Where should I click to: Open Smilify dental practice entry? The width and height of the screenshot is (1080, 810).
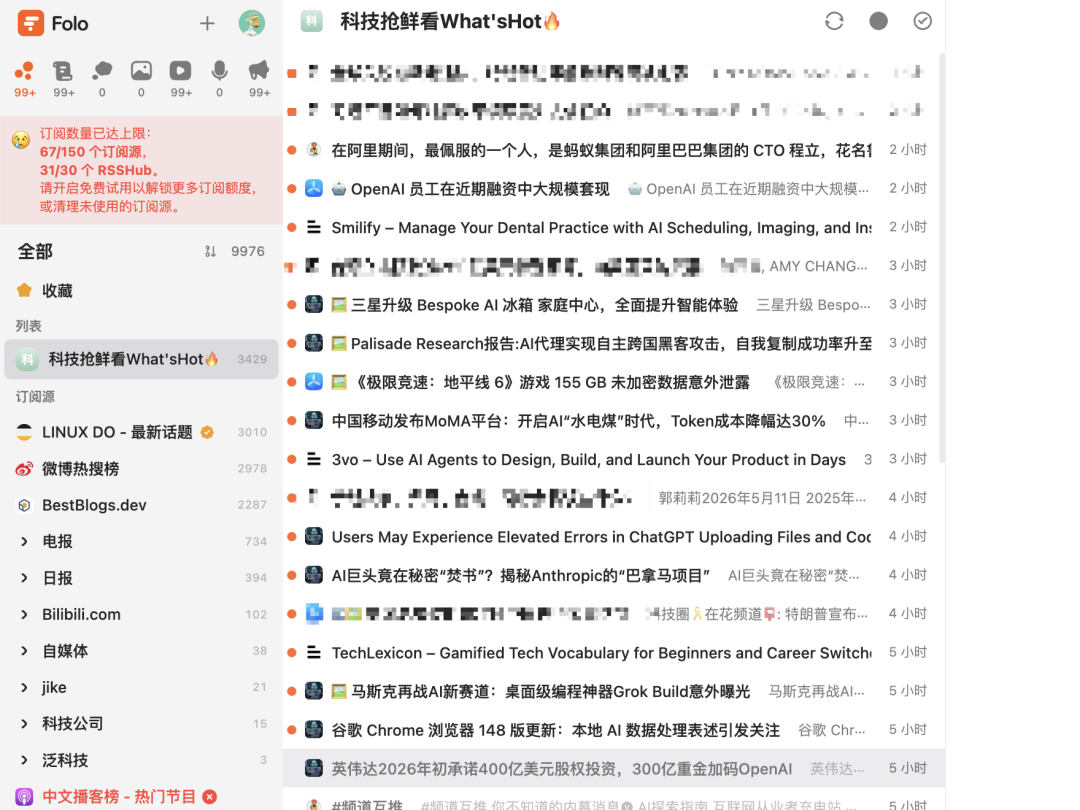click(613, 227)
